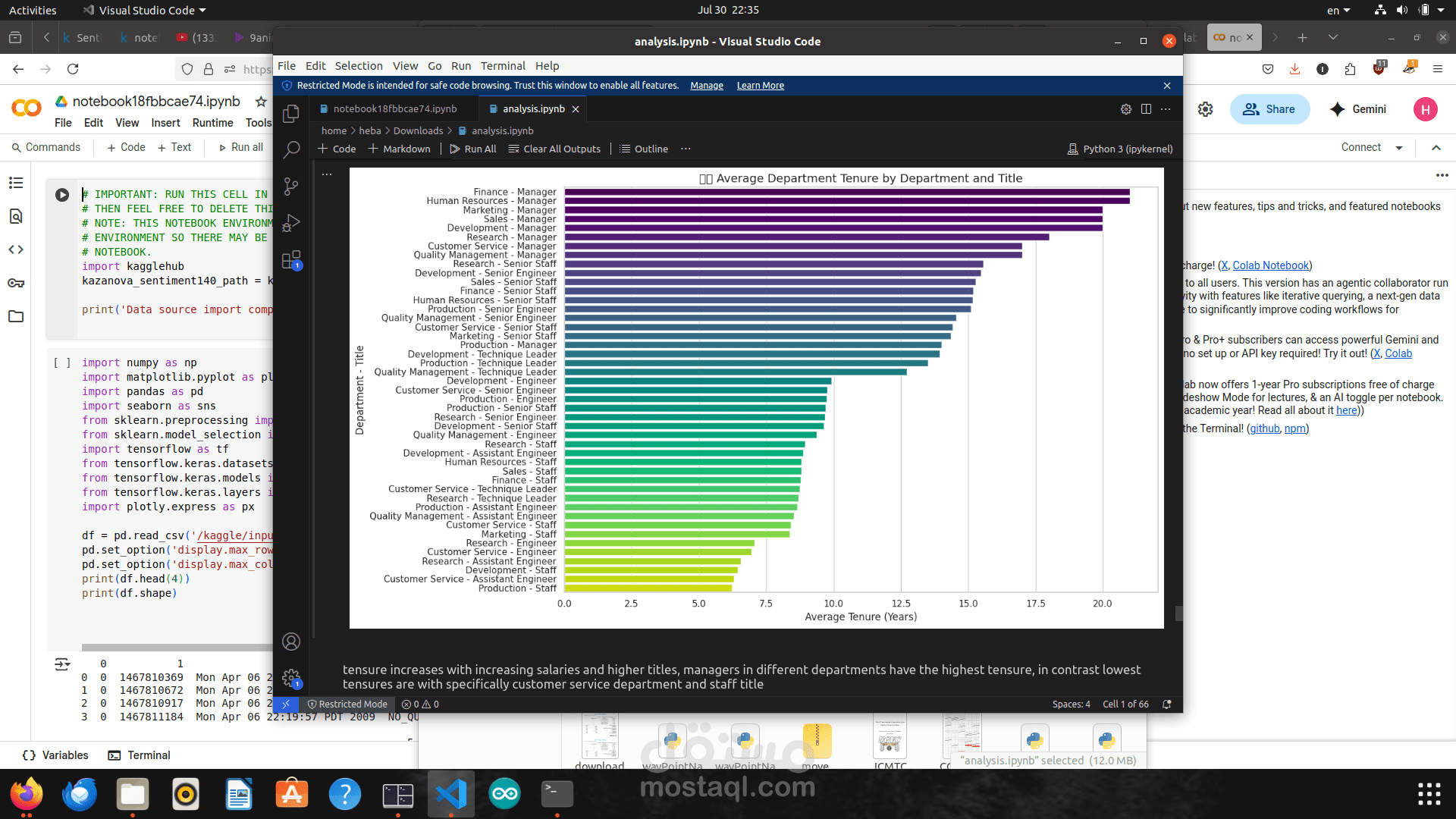The height and width of the screenshot is (819, 1456).
Task: Open the Search view in activity bar
Action: [291, 149]
